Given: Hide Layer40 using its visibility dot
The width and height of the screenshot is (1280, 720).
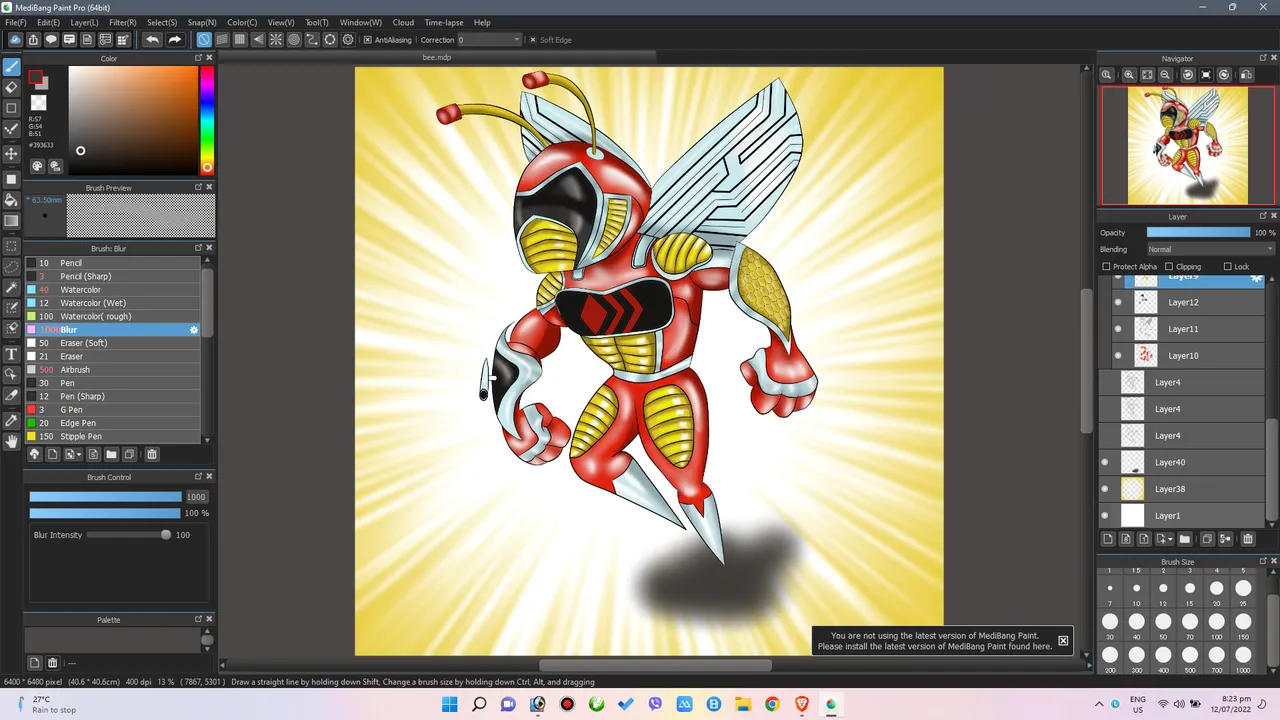Looking at the screenshot, I should (1105, 462).
